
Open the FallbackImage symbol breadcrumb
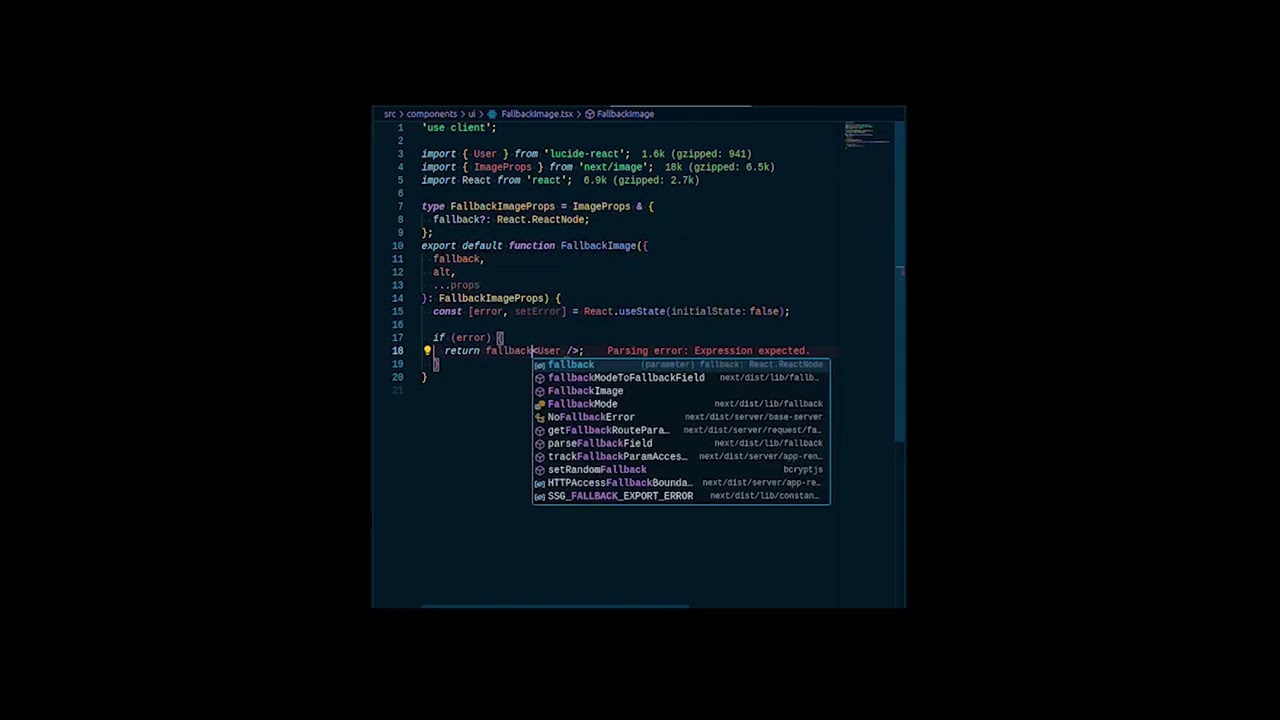pyautogui.click(x=625, y=114)
